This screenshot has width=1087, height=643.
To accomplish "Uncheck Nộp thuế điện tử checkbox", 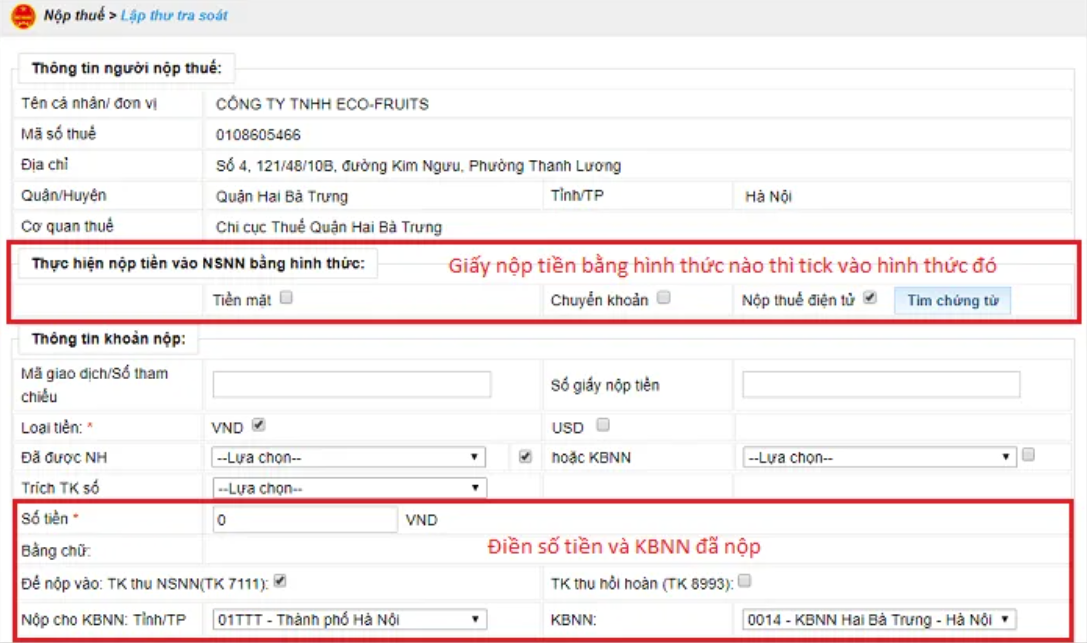I will (870, 298).
